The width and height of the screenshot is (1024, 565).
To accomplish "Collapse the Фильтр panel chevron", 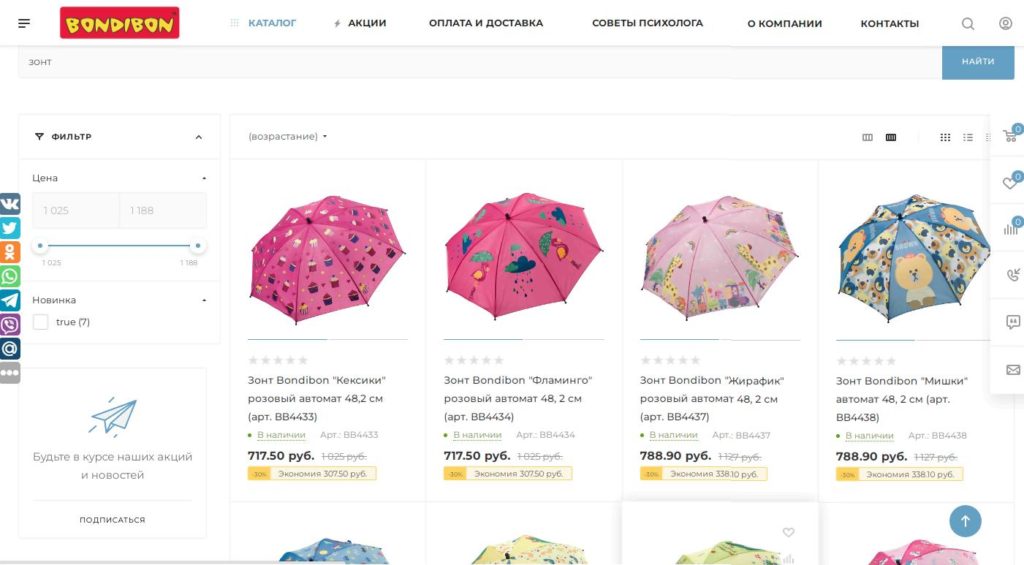I will tap(199, 137).
